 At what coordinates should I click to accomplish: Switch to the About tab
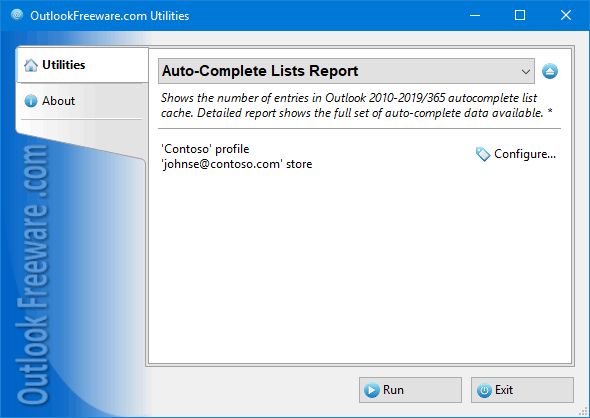pos(81,101)
